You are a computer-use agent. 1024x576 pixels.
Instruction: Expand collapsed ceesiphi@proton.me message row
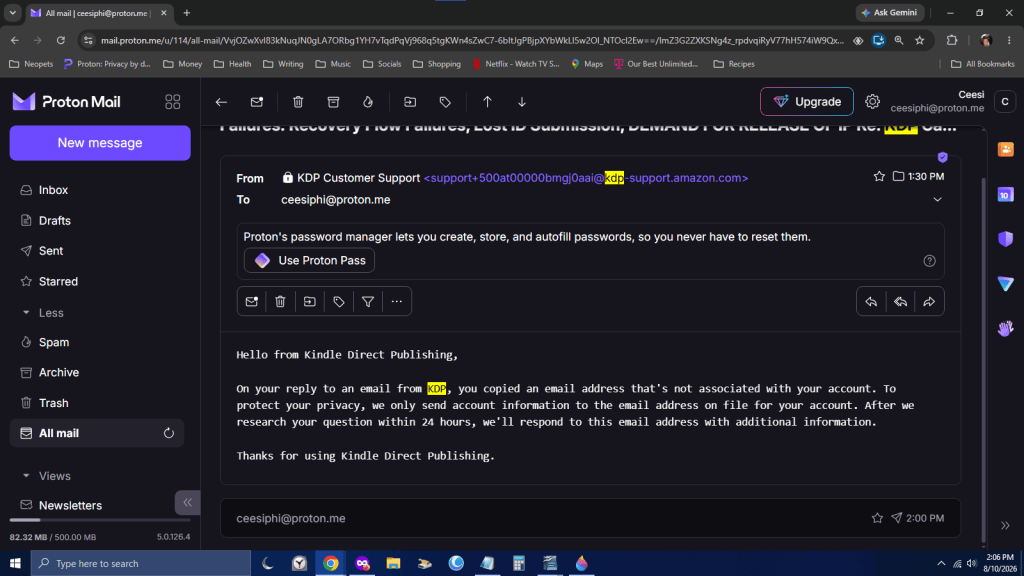coord(590,518)
